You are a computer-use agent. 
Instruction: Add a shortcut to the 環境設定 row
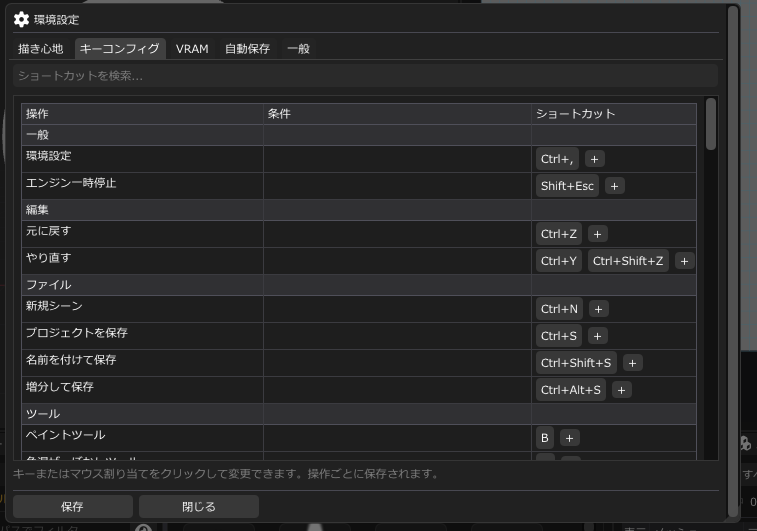(x=594, y=159)
